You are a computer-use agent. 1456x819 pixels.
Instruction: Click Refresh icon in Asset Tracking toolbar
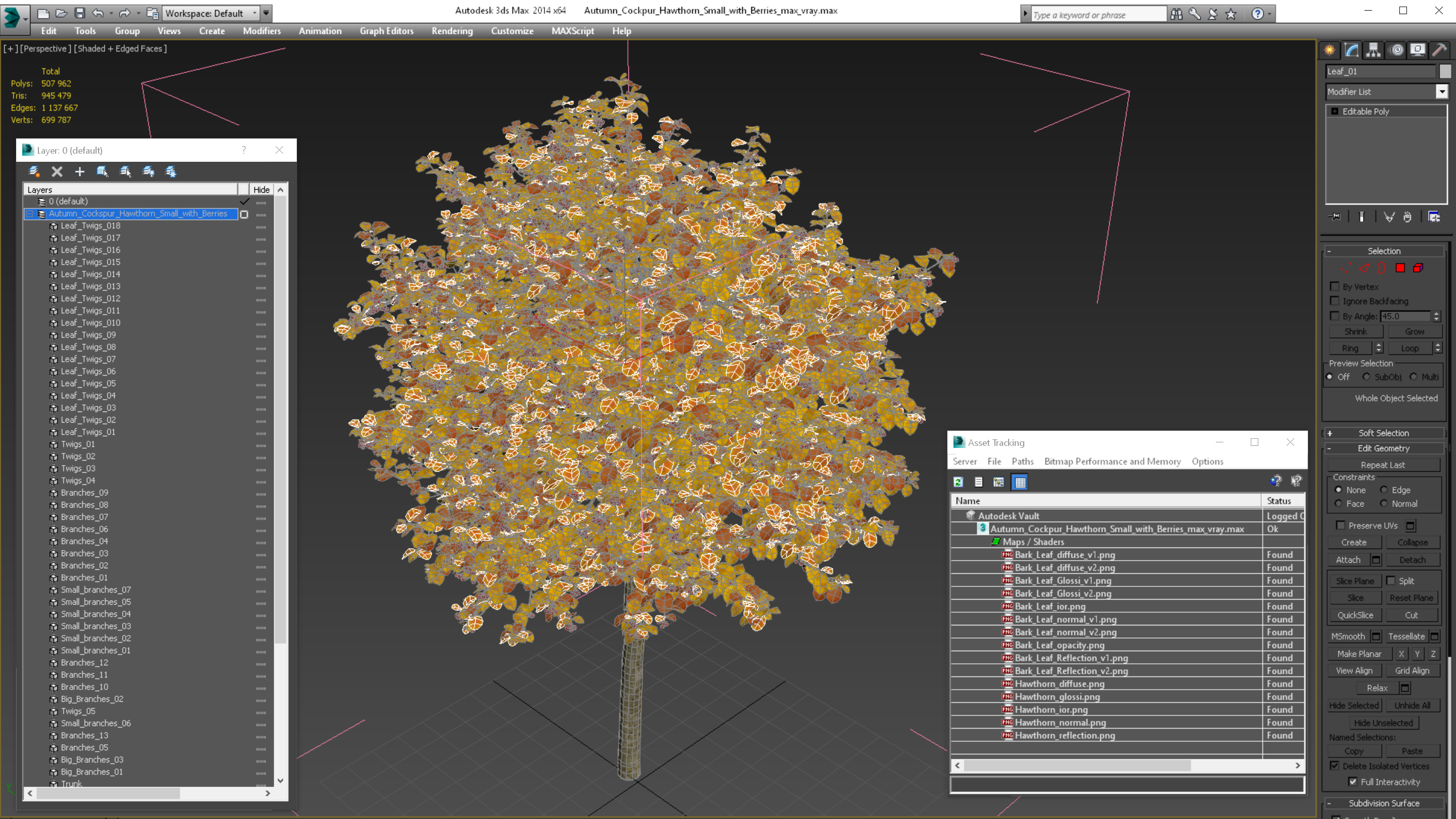pos(958,482)
